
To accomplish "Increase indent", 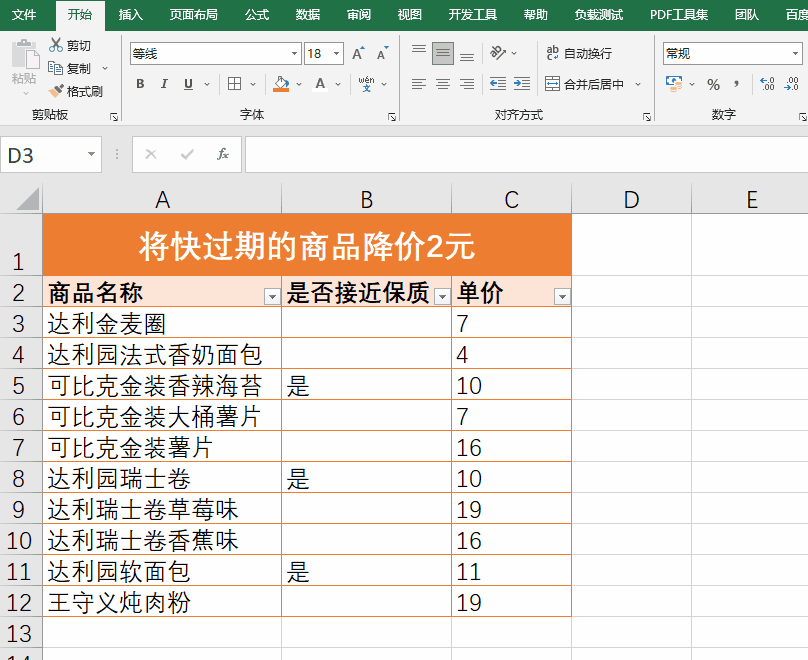I will click(x=521, y=83).
